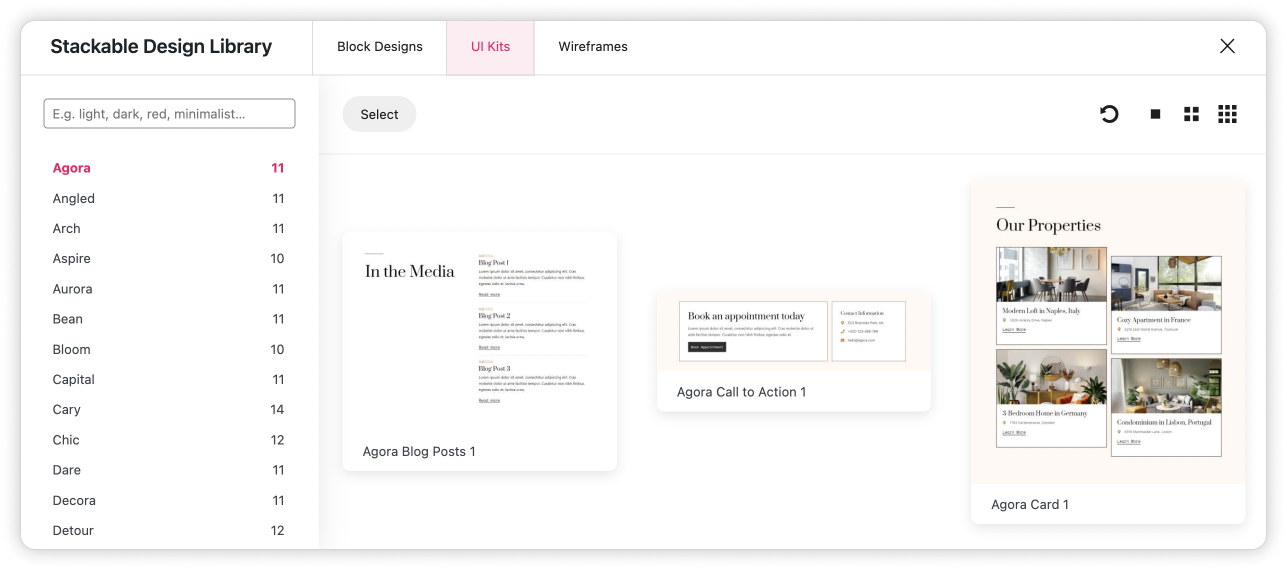Select the Bean UI kit
Screen dimensions: 1287x570
(169, 319)
